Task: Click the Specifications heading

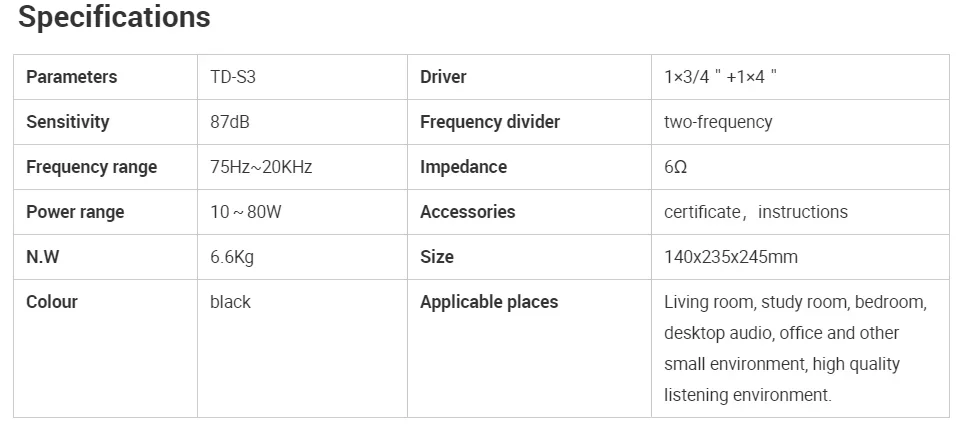Action: (x=114, y=17)
